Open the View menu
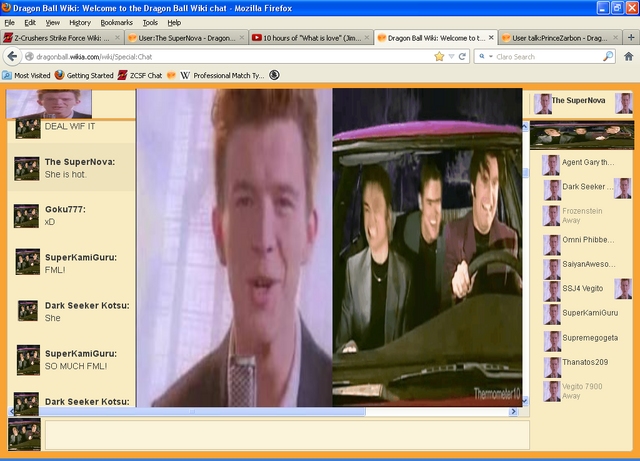This screenshot has height=461, width=640. click(x=52, y=22)
